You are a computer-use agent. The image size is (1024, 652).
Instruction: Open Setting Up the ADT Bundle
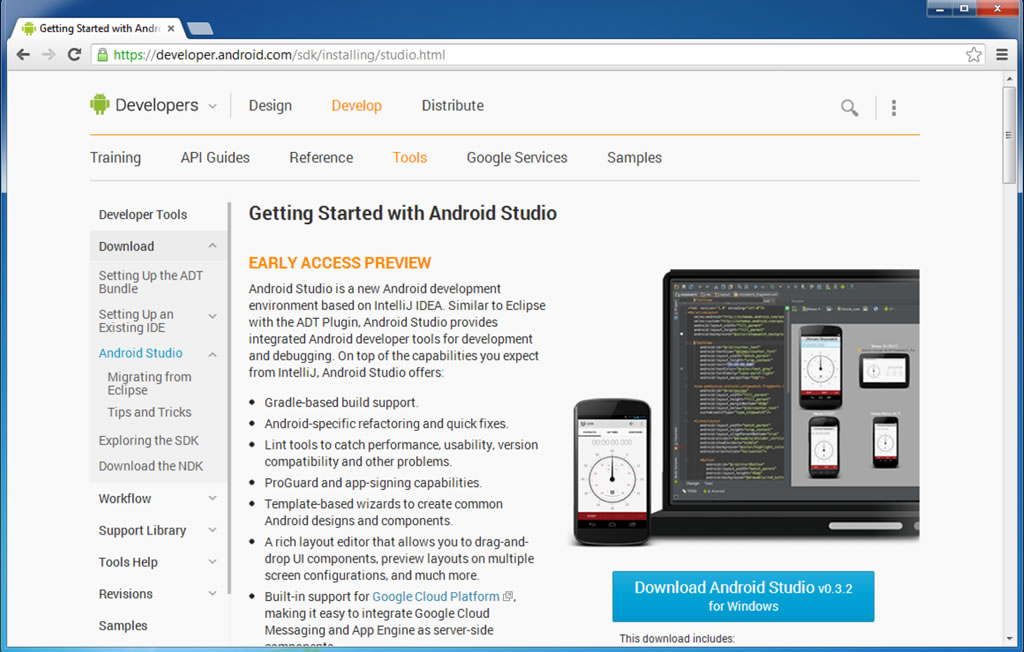click(x=151, y=282)
